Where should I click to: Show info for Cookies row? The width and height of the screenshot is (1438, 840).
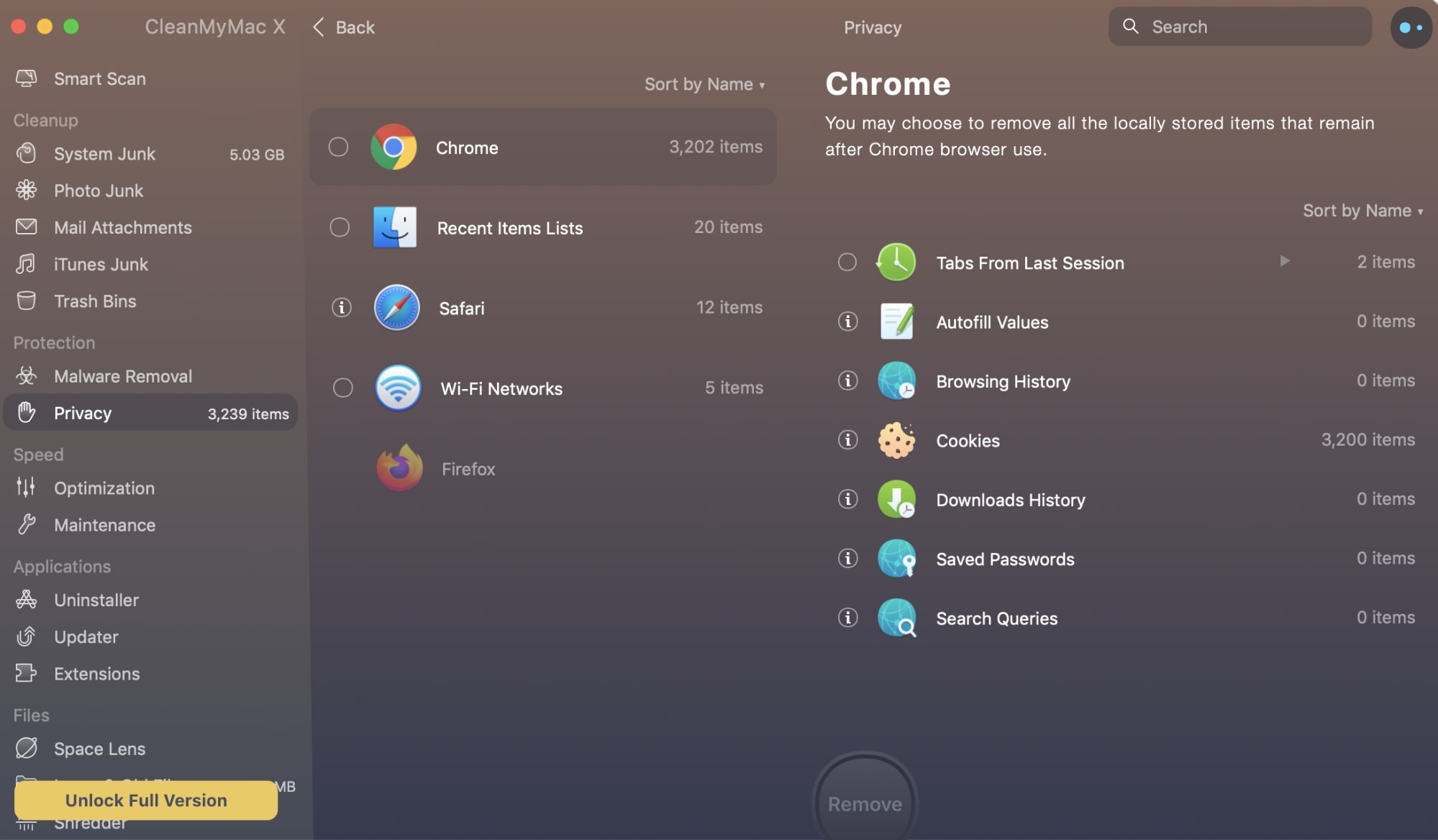848,439
